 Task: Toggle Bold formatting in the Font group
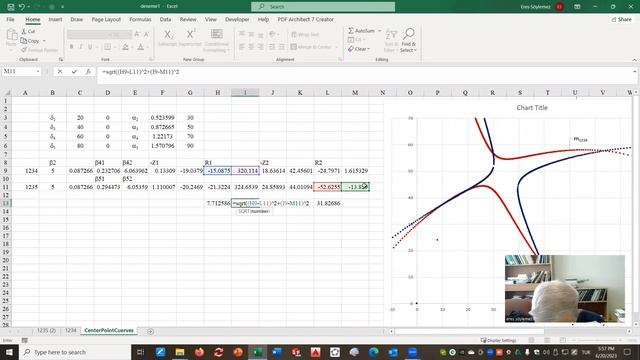click(x=71, y=47)
